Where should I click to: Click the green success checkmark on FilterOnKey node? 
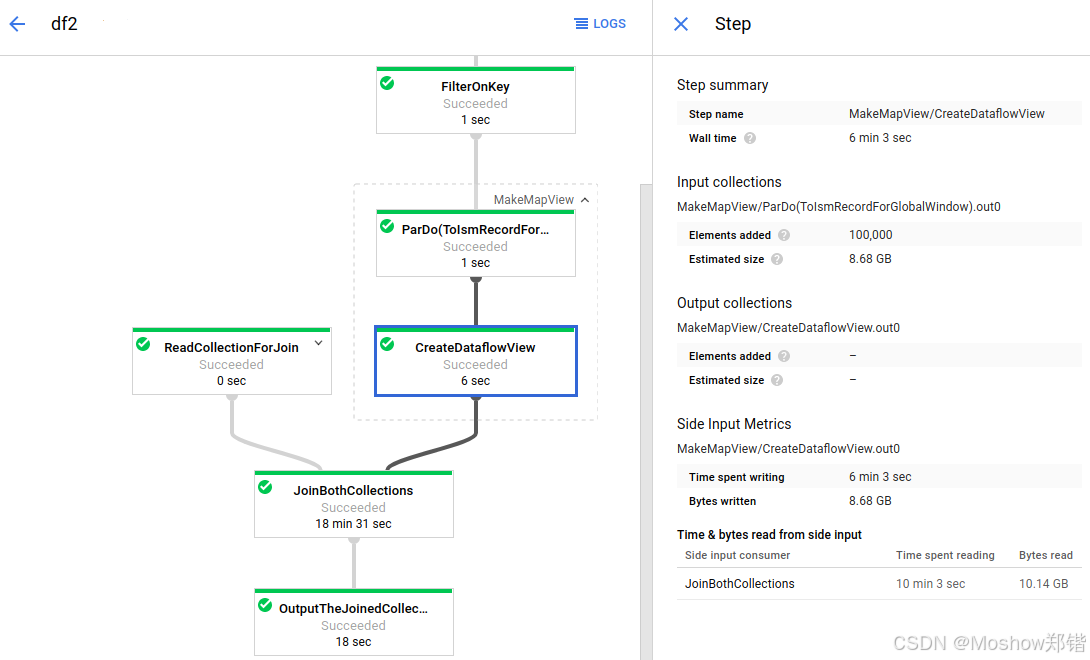tap(387, 84)
